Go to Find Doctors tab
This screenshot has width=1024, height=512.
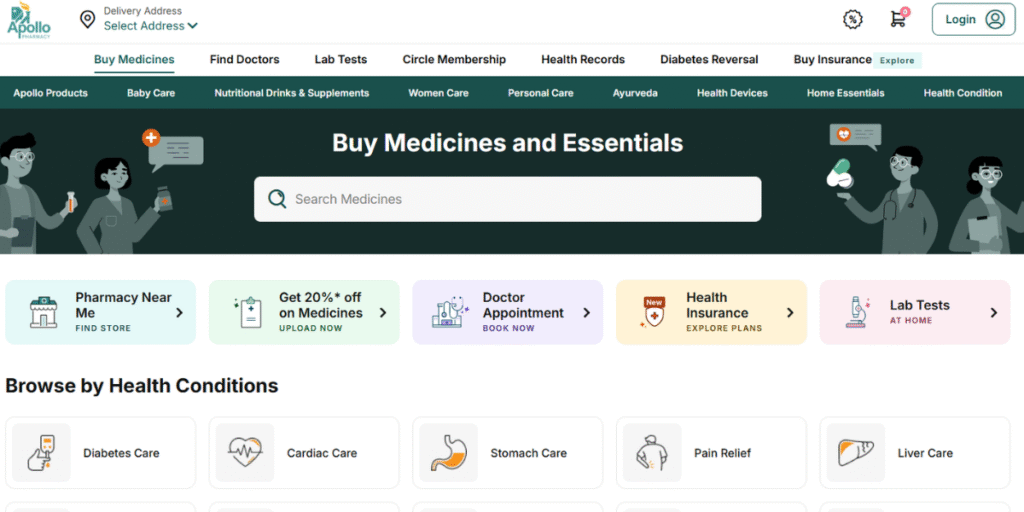pyautogui.click(x=244, y=59)
